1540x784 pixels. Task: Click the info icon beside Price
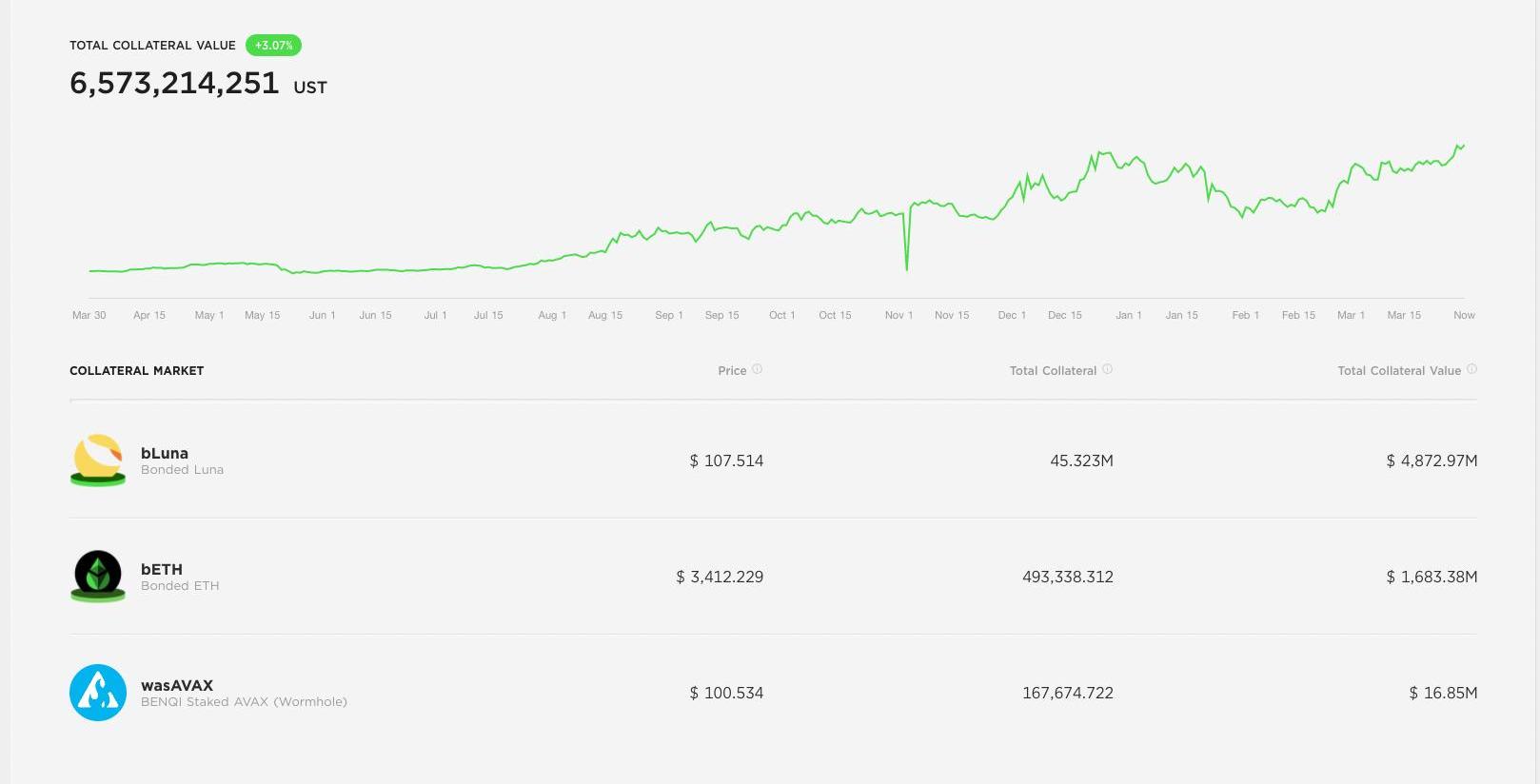(758, 369)
